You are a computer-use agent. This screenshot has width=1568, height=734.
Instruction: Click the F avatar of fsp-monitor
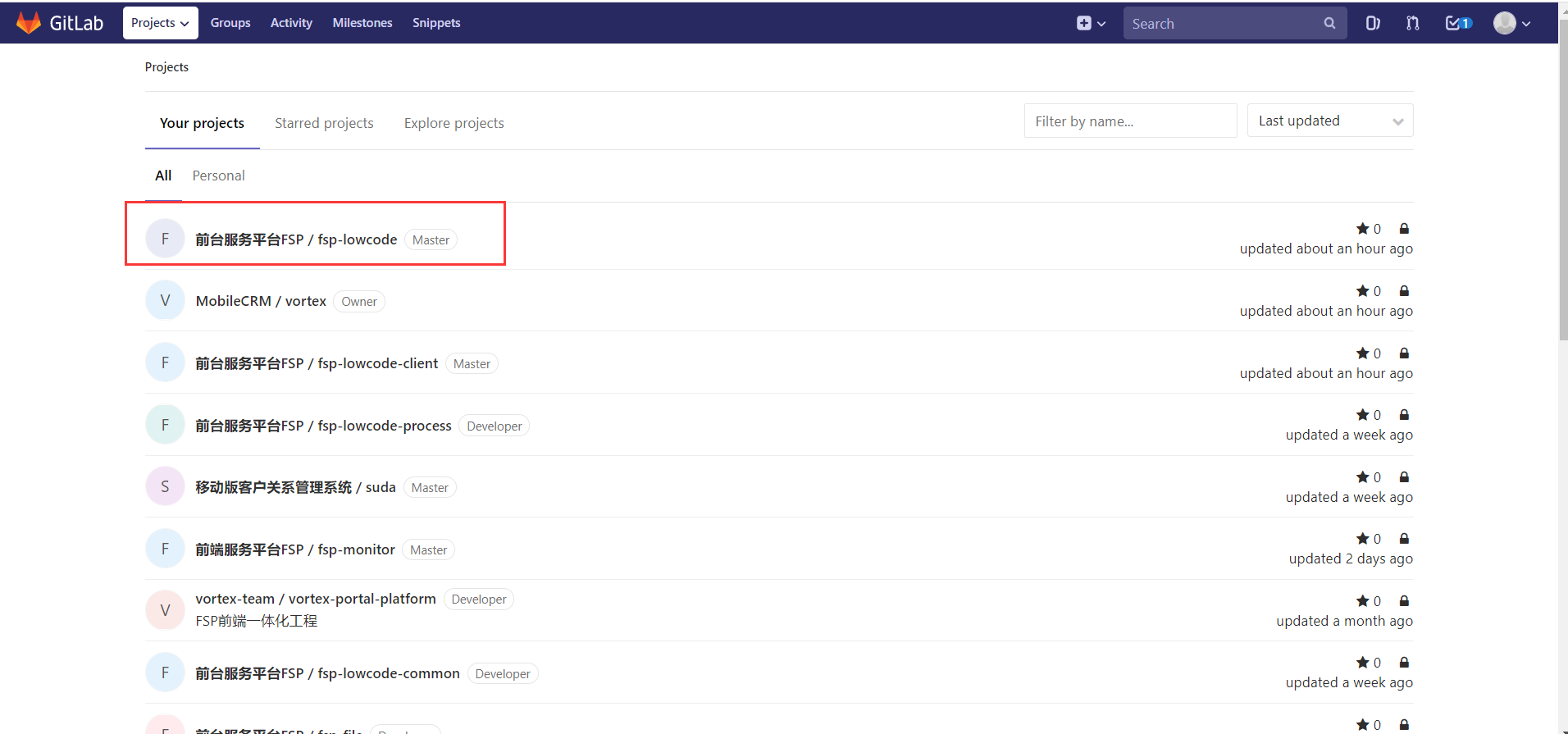(x=165, y=549)
